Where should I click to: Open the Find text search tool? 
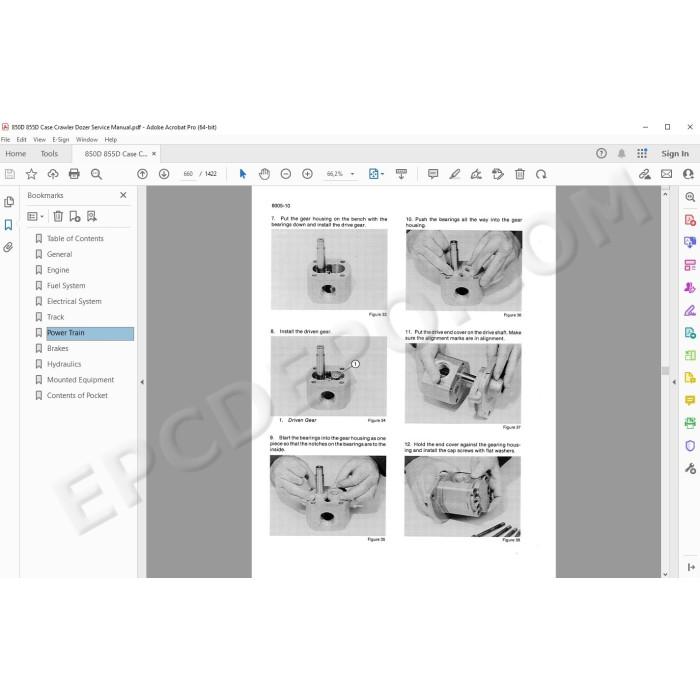pyautogui.click(x=96, y=174)
